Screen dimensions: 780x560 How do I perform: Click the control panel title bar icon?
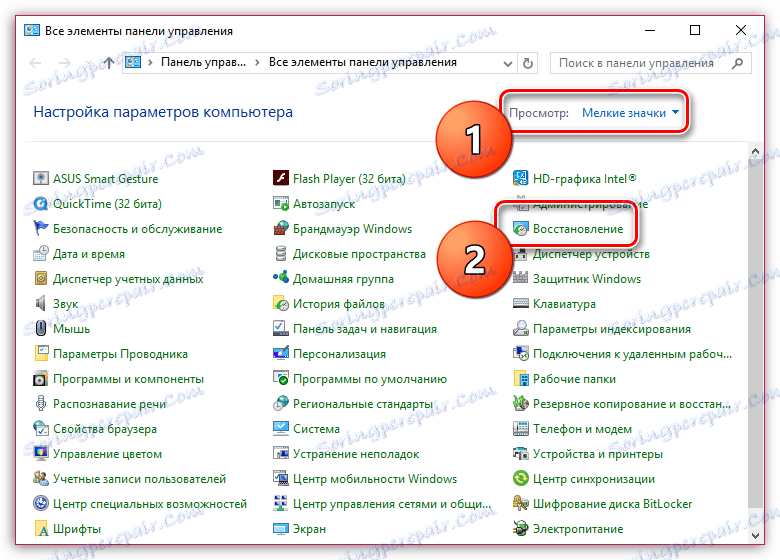(32, 30)
